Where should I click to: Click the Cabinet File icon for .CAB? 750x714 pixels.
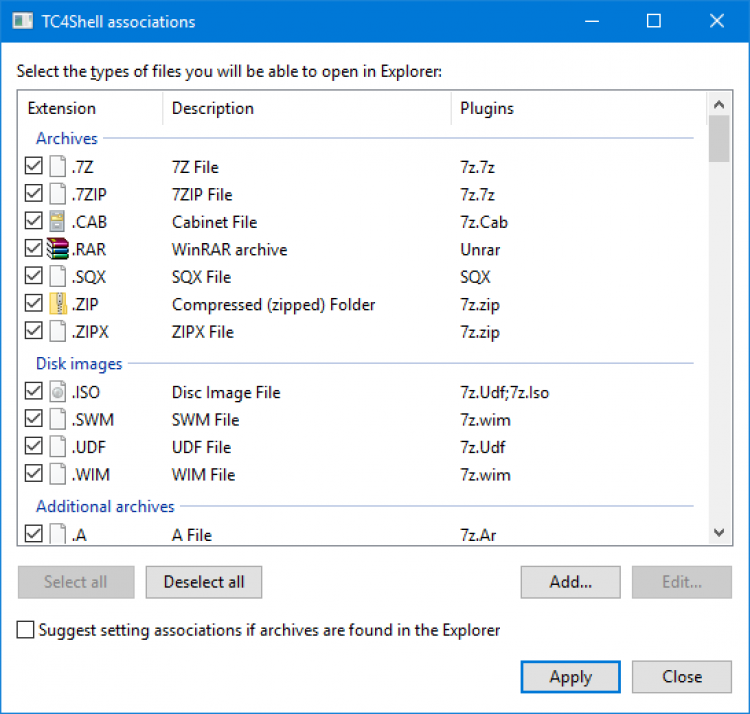pos(58,222)
